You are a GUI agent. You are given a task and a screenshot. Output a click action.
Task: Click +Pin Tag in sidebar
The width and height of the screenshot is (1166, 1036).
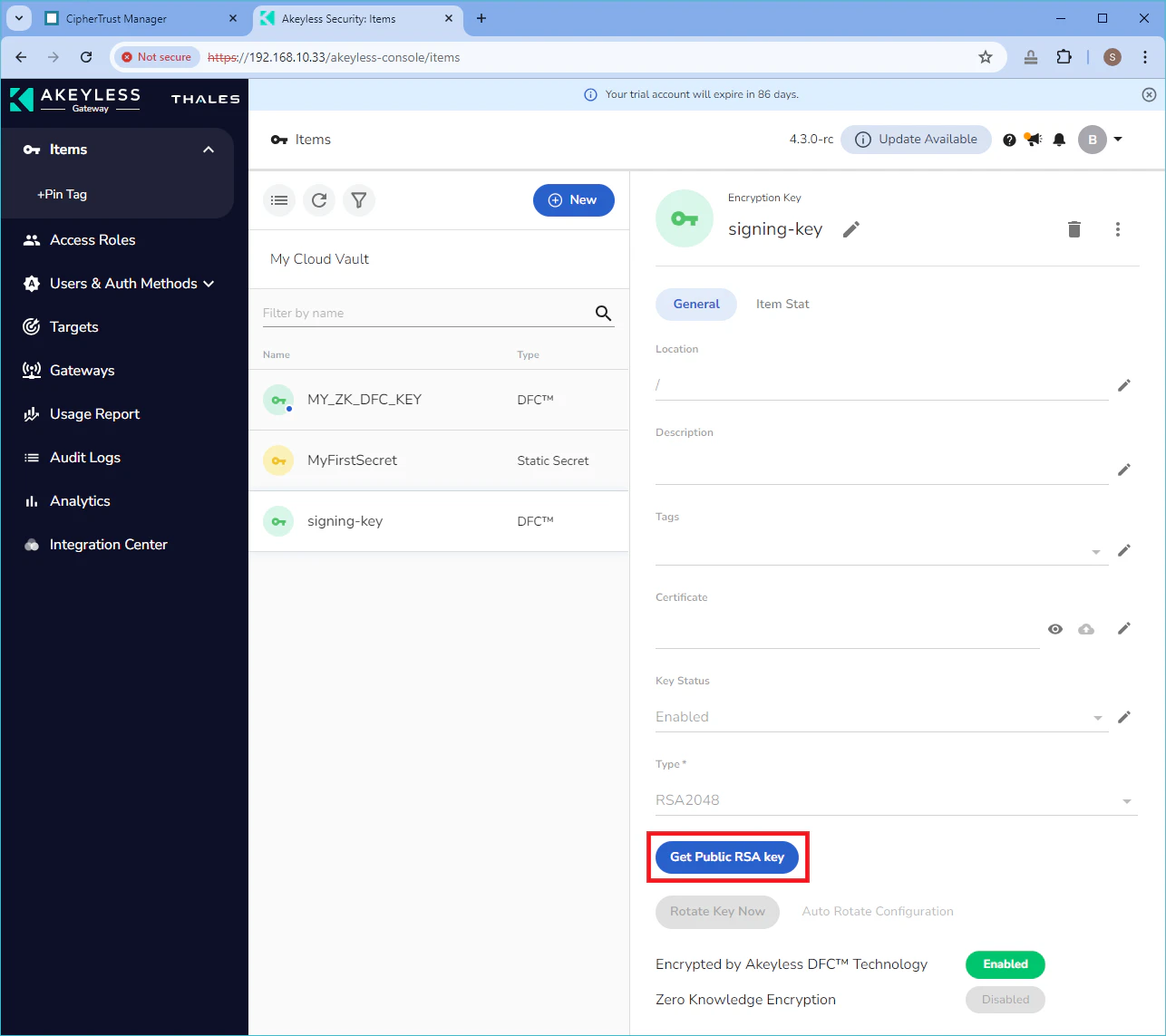pyautogui.click(x=62, y=195)
